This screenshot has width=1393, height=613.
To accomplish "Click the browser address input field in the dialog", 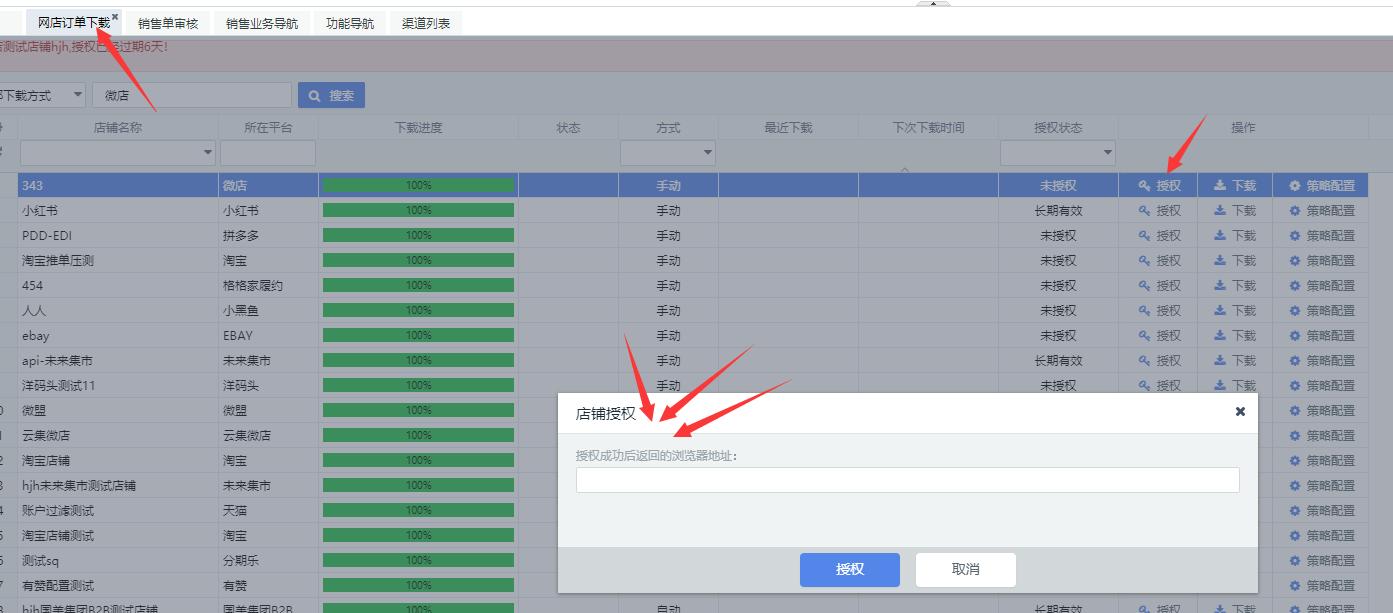I will coord(907,479).
